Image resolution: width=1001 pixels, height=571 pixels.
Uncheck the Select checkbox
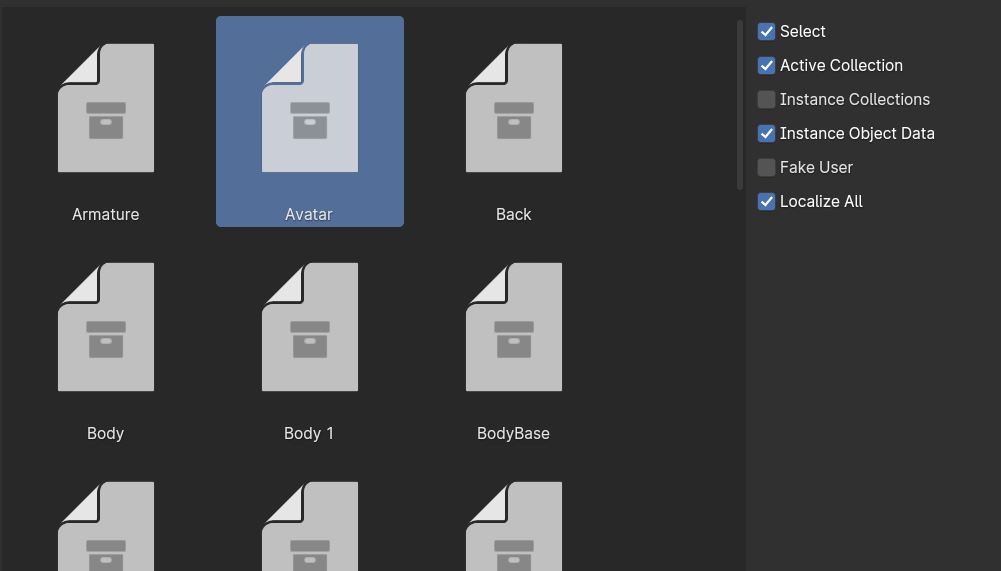[x=766, y=31]
